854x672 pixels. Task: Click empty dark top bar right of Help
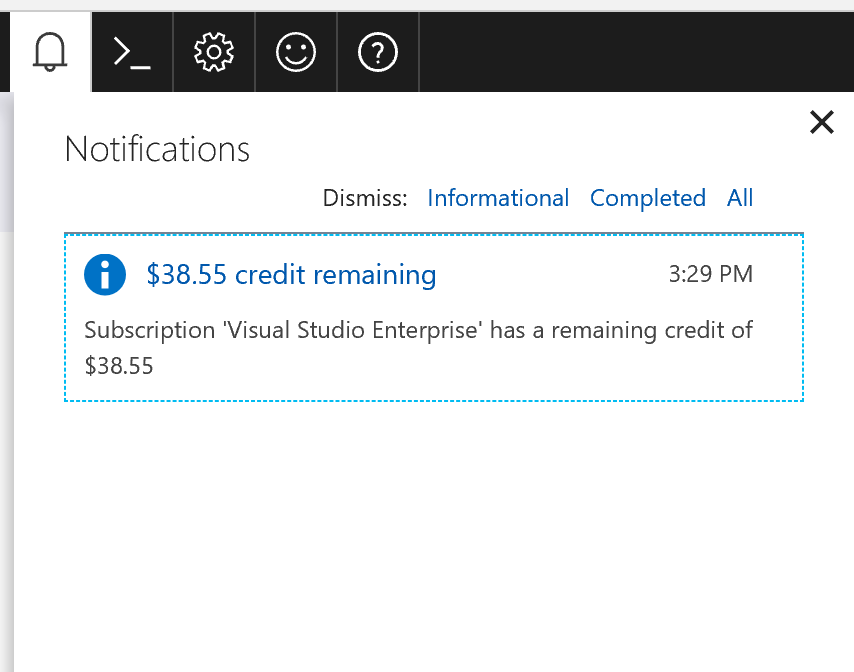coord(630,51)
